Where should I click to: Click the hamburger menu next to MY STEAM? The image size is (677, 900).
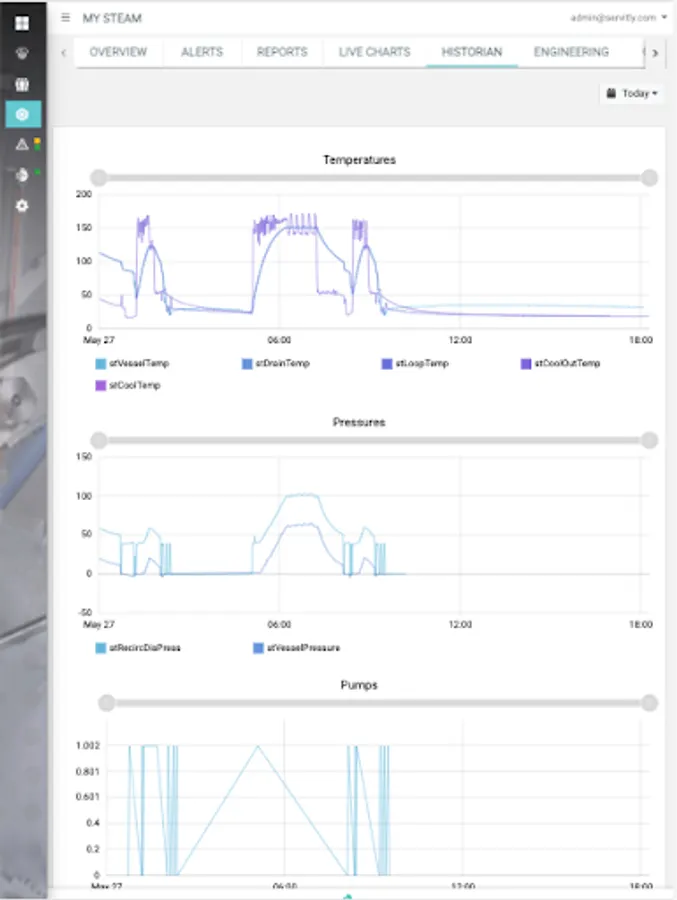click(x=65, y=18)
